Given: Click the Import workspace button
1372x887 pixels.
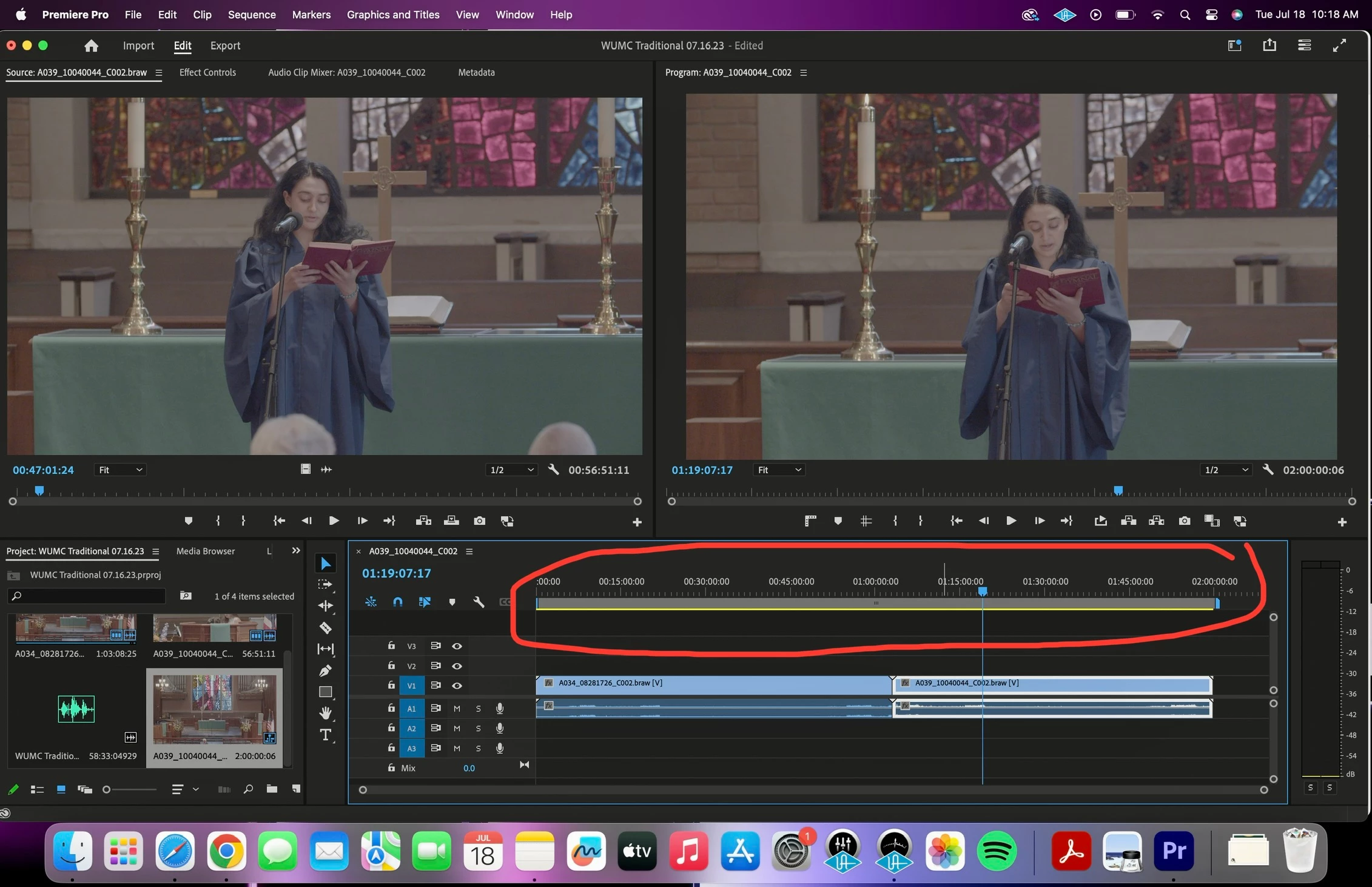Looking at the screenshot, I should [138, 46].
